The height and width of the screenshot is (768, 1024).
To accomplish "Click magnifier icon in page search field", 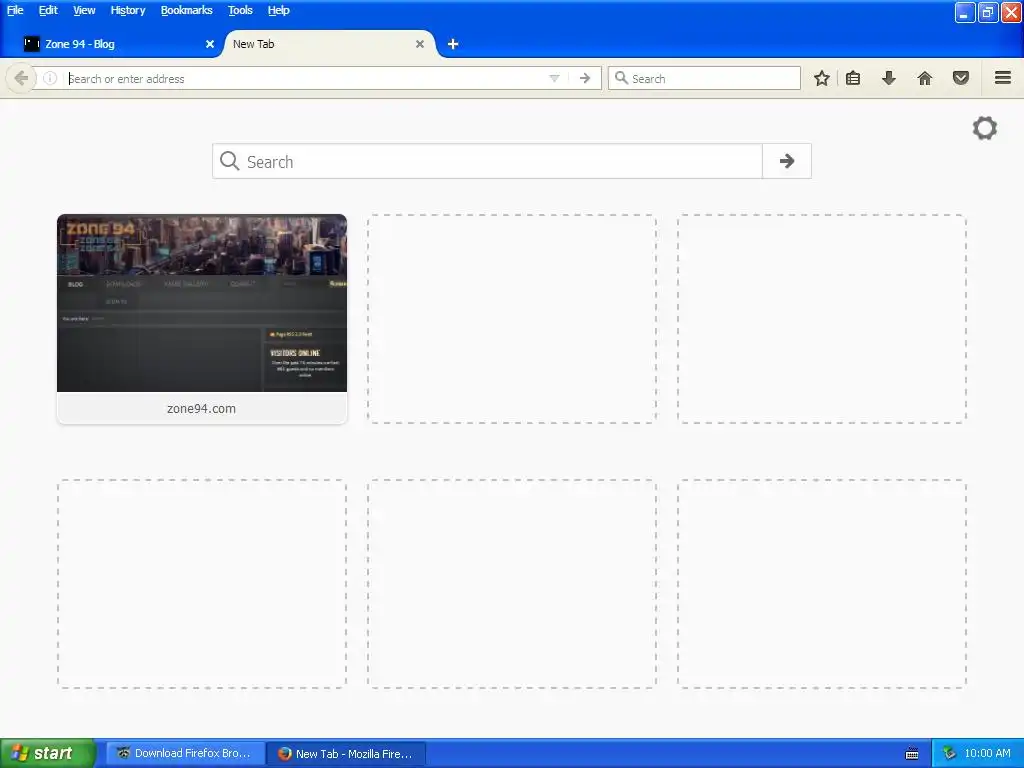I will [x=229, y=161].
